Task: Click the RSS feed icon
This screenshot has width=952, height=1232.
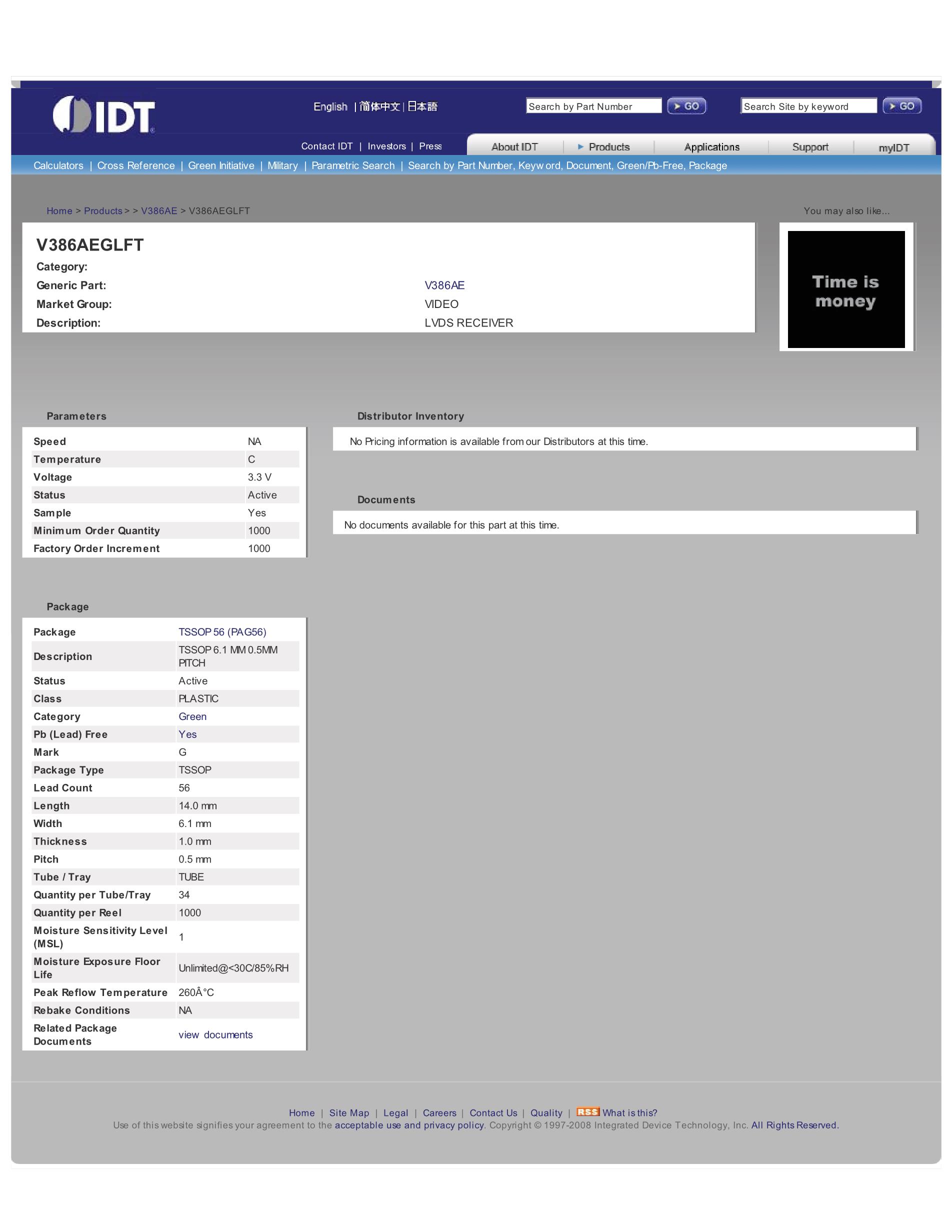Action: (587, 1112)
